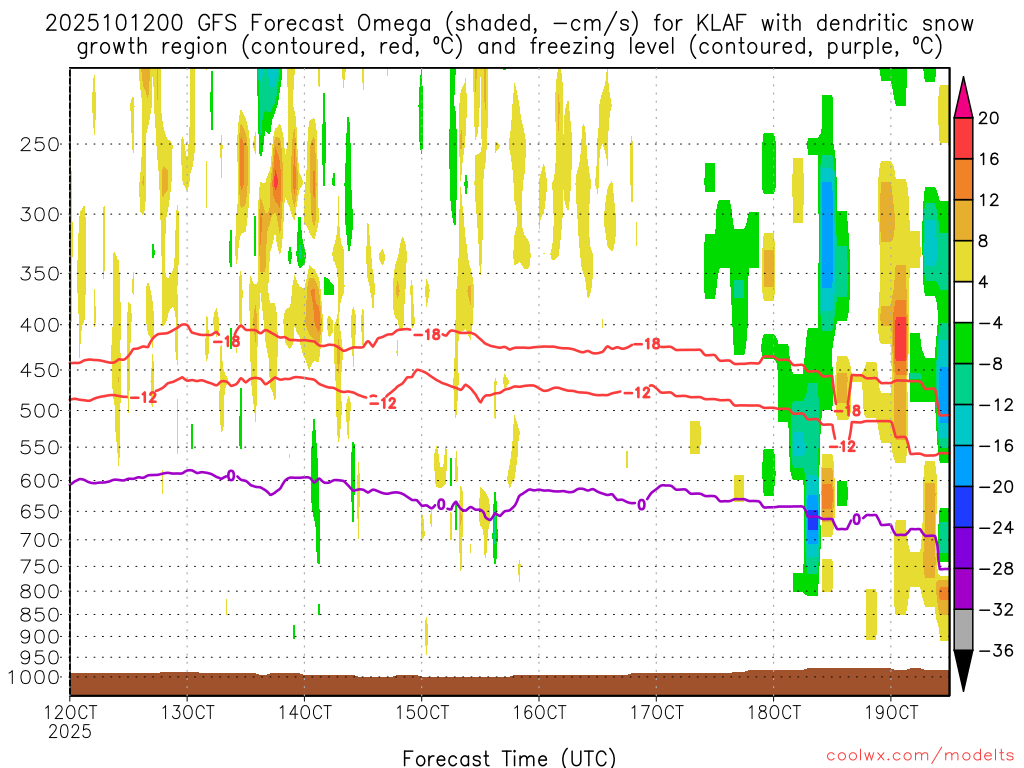The height and width of the screenshot is (768, 1024).
Task: Click the color bar value label '-28'
Action: click(x=996, y=569)
